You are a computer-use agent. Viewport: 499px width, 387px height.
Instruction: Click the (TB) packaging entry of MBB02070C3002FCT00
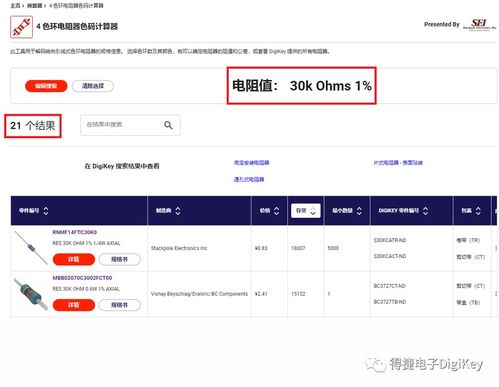(x=468, y=303)
